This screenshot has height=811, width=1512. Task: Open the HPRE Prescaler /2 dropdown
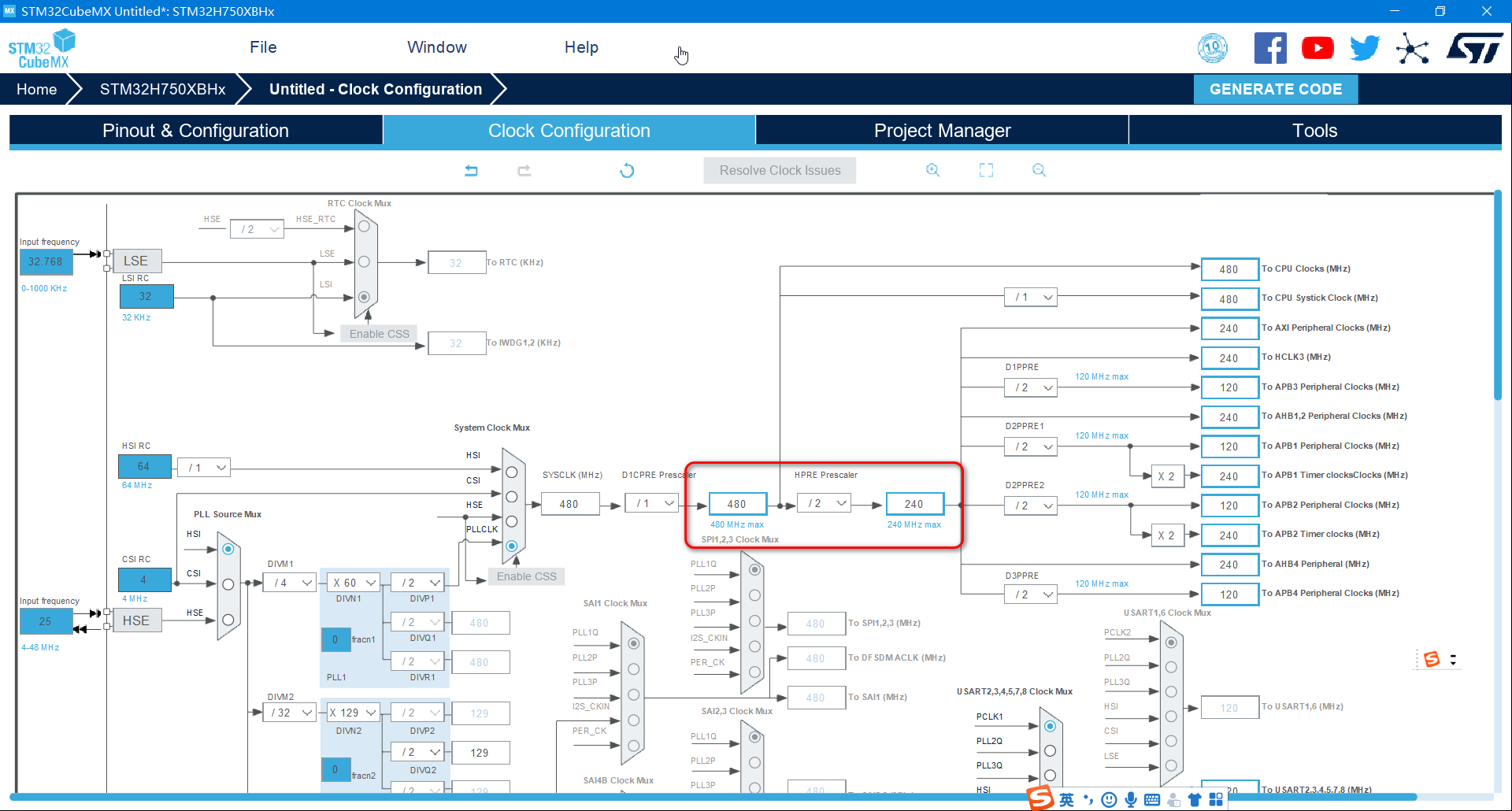coord(824,503)
